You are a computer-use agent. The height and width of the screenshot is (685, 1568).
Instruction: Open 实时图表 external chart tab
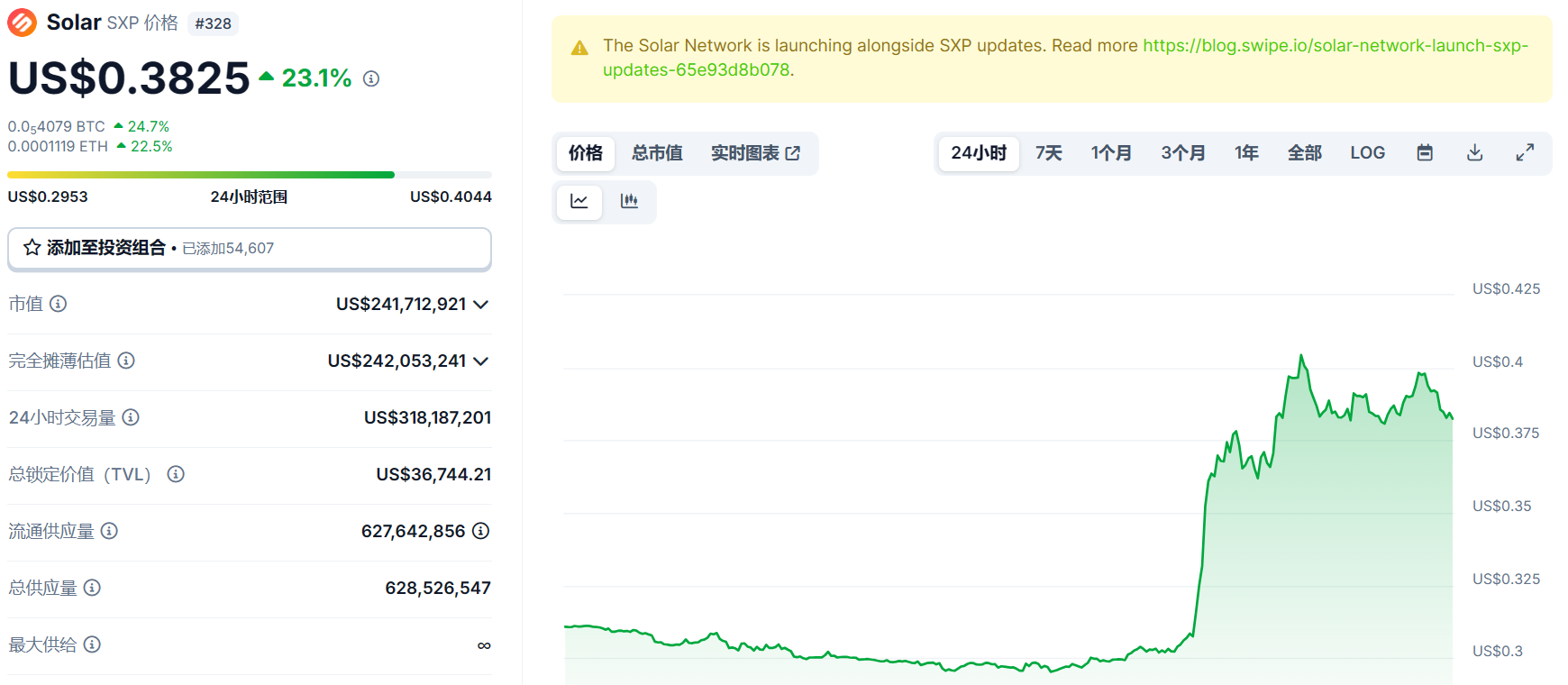click(755, 153)
